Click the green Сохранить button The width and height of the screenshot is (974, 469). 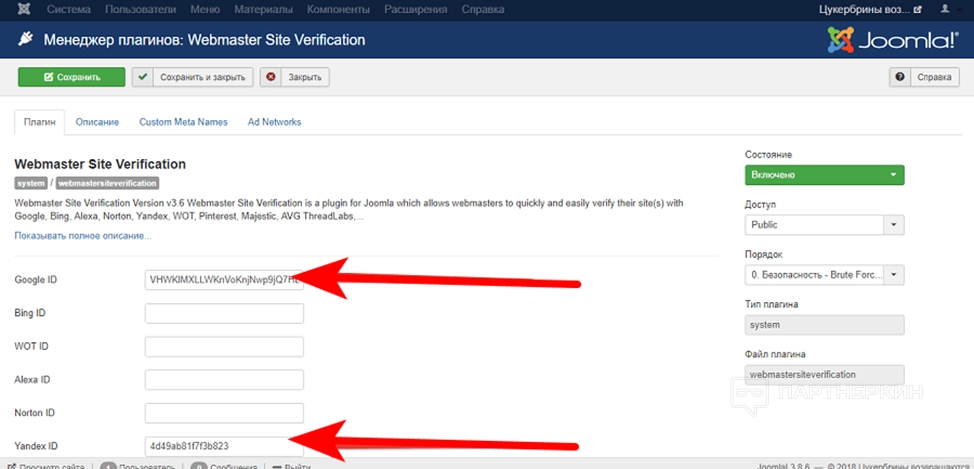coord(71,78)
